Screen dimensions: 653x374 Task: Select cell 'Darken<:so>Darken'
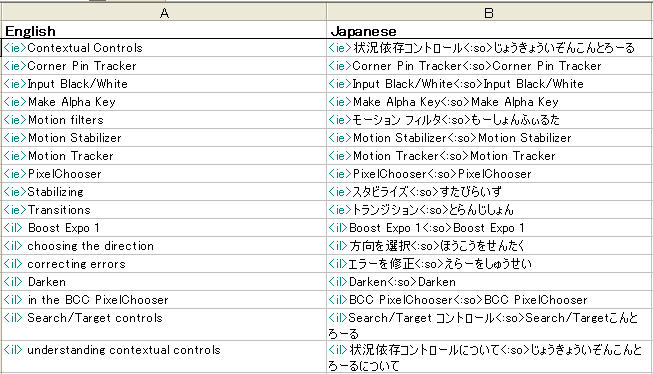pos(489,282)
